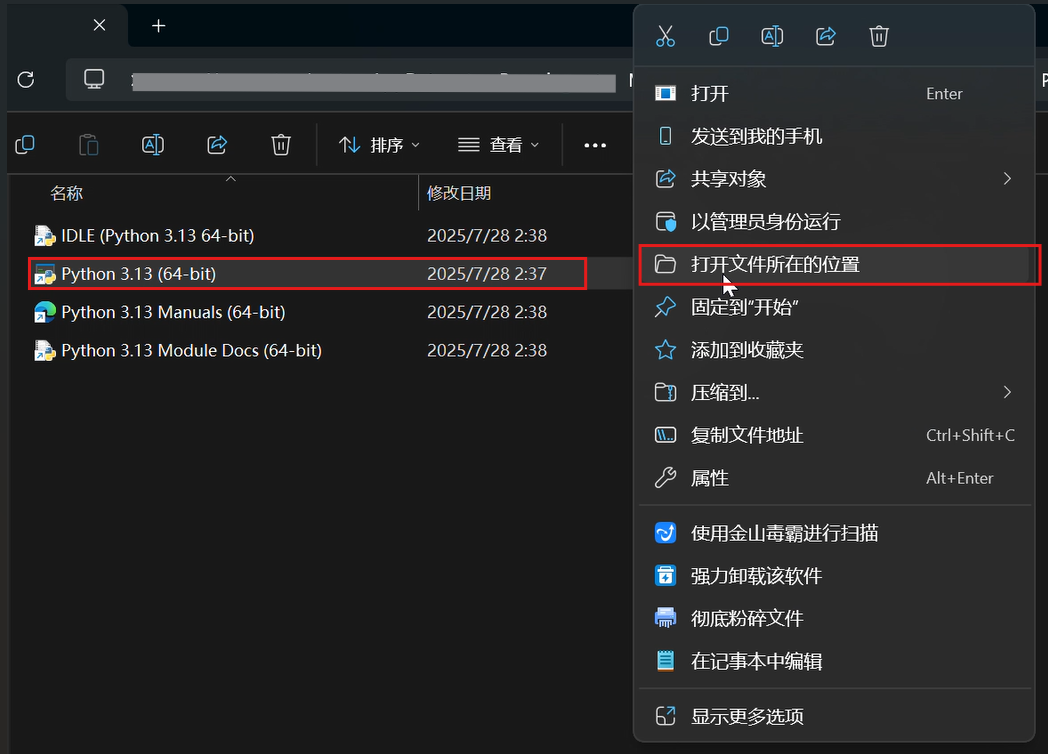Click the Rename icon in the context menu

[772, 36]
